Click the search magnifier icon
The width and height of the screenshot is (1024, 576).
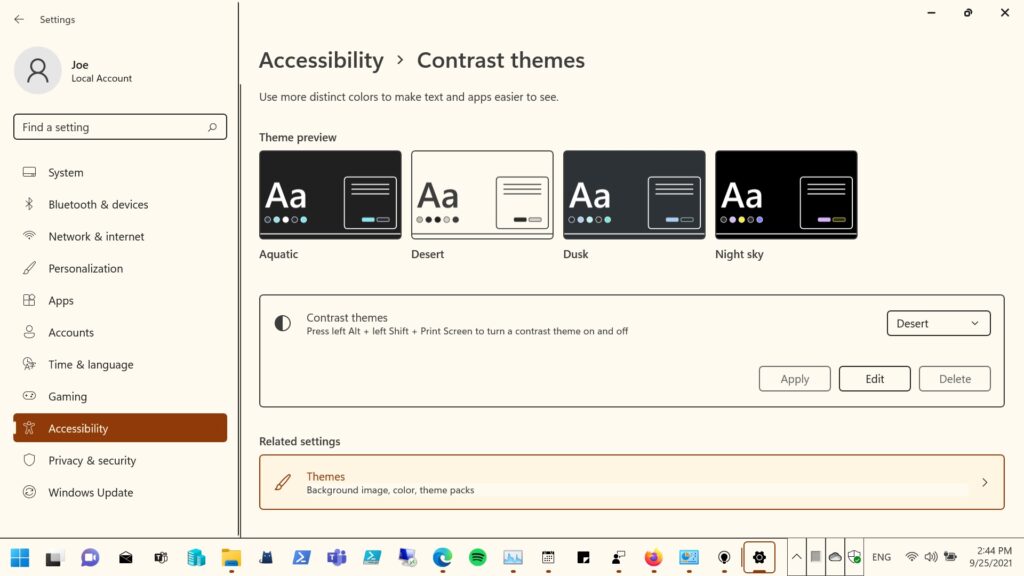click(212, 127)
